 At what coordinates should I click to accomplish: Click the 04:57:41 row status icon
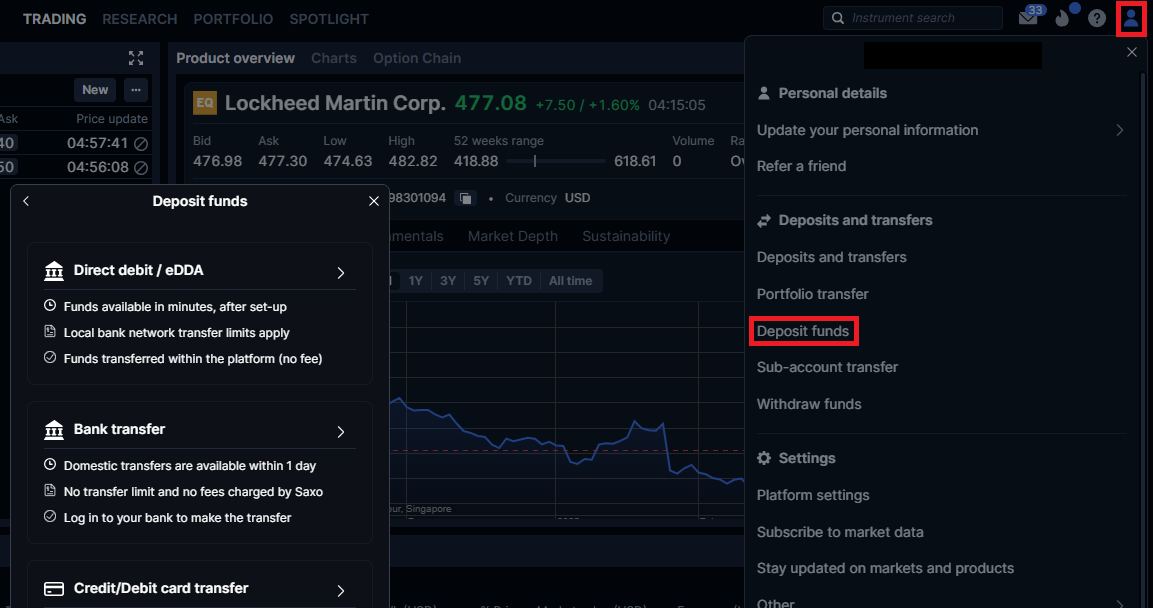pyautogui.click(x=141, y=143)
